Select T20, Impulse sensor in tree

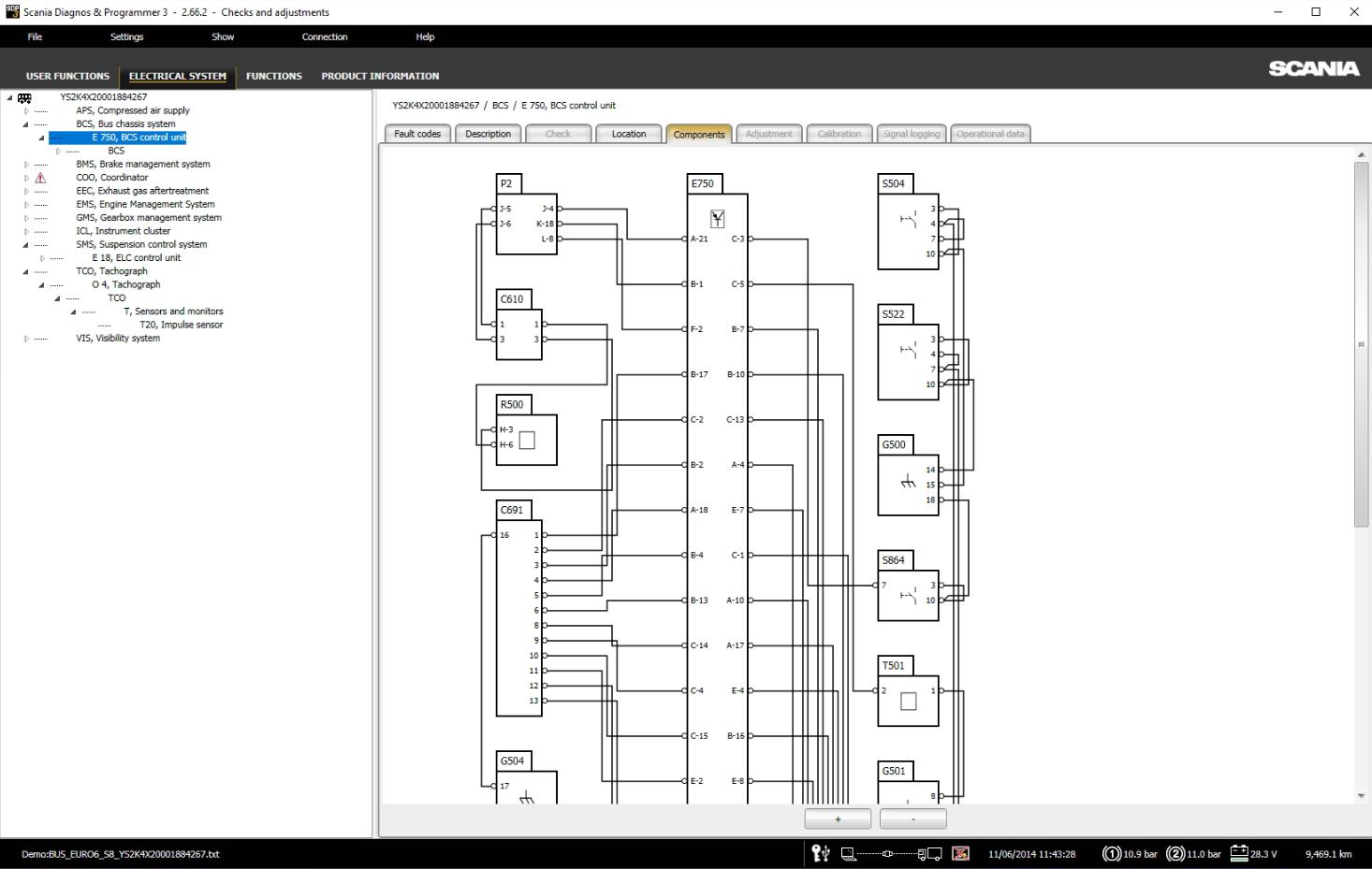click(x=182, y=325)
